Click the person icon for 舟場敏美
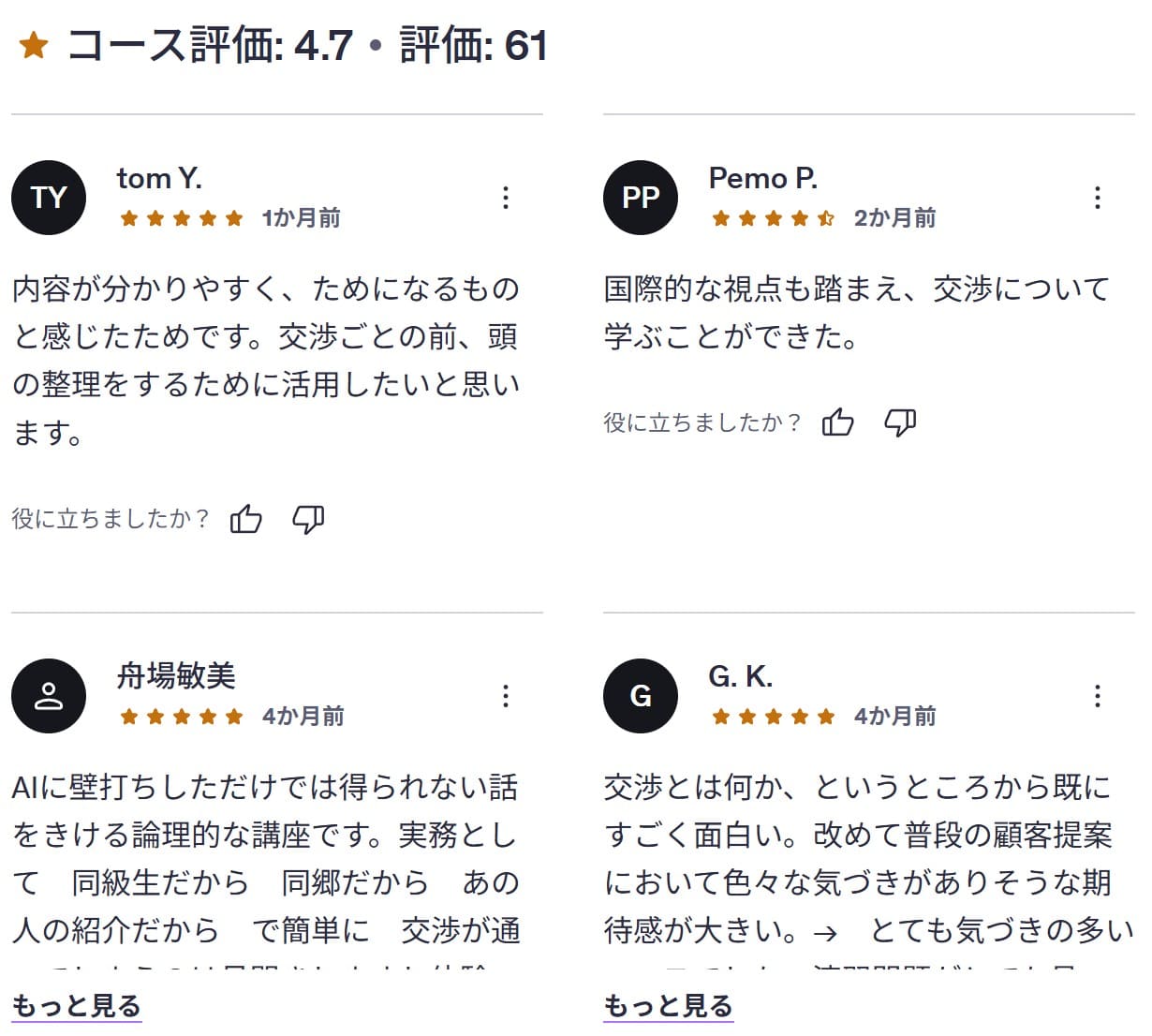1152x1036 pixels. pos(48,696)
